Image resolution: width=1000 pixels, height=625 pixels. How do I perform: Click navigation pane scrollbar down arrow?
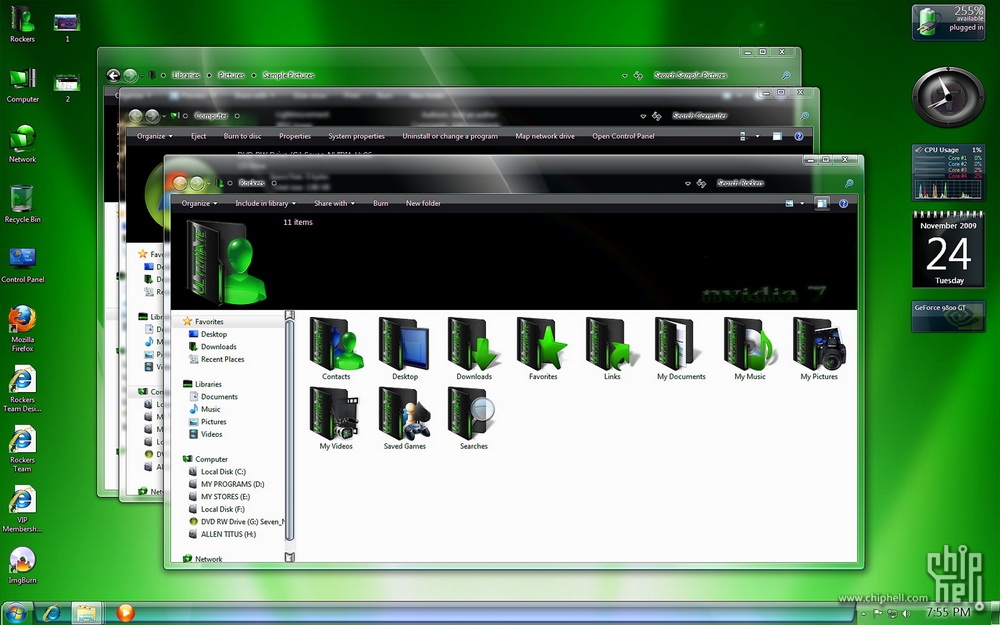click(290, 557)
